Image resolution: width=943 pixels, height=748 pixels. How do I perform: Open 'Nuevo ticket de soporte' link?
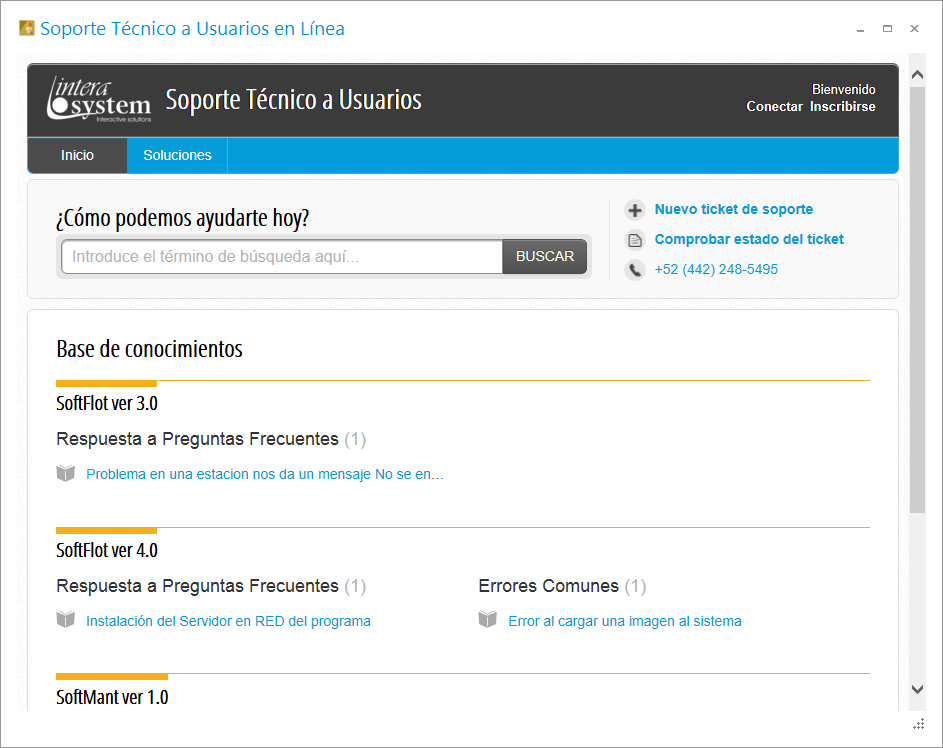[733, 210]
